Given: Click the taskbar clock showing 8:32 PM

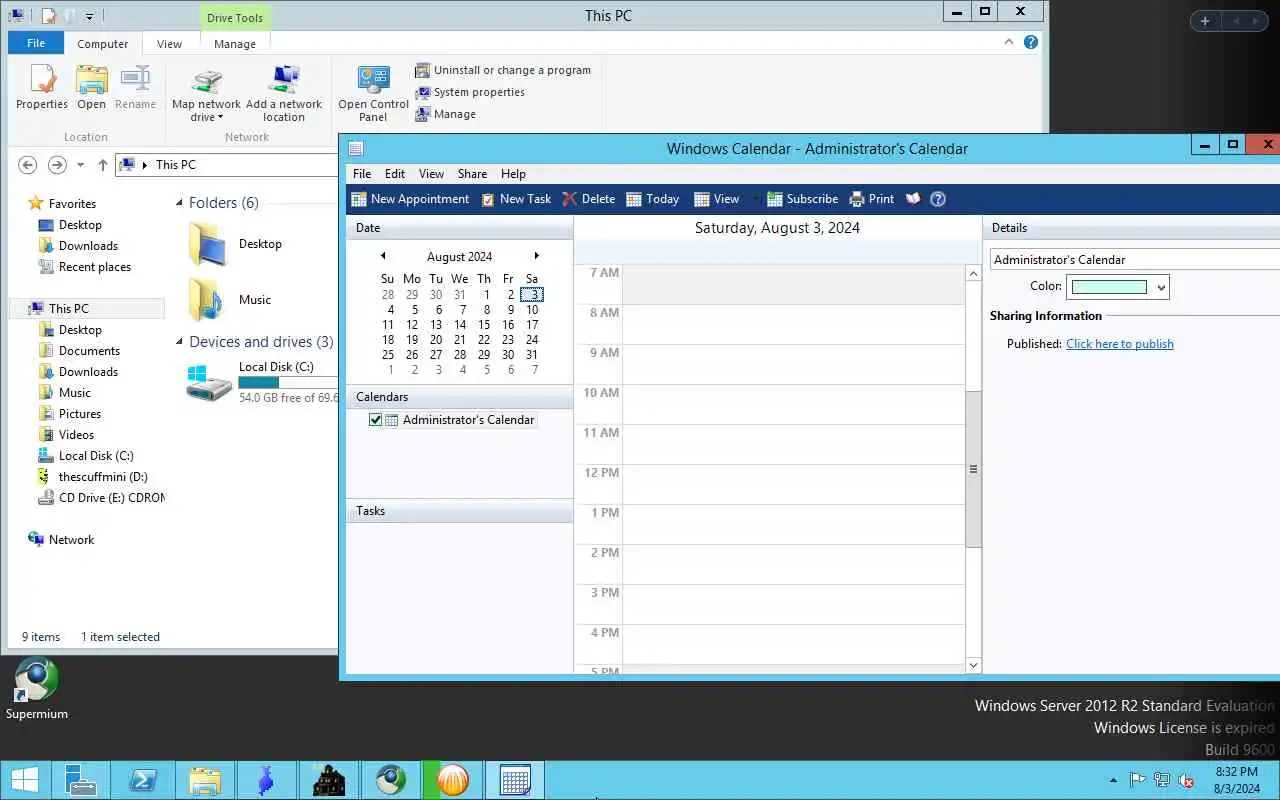Looking at the screenshot, I should click(x=1236, y=780).
